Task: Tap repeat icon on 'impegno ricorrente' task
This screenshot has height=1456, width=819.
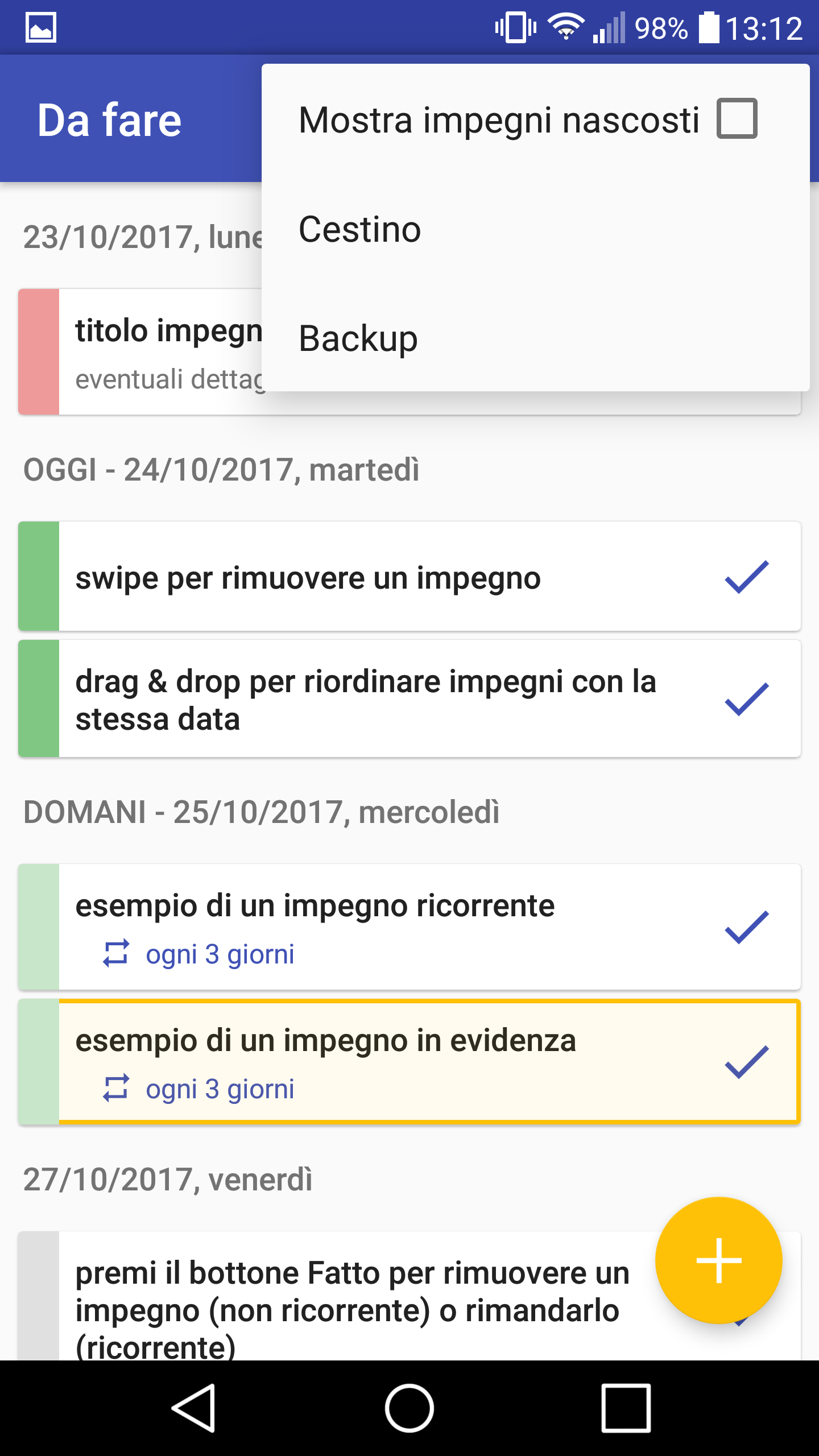Action: point(116,953)
